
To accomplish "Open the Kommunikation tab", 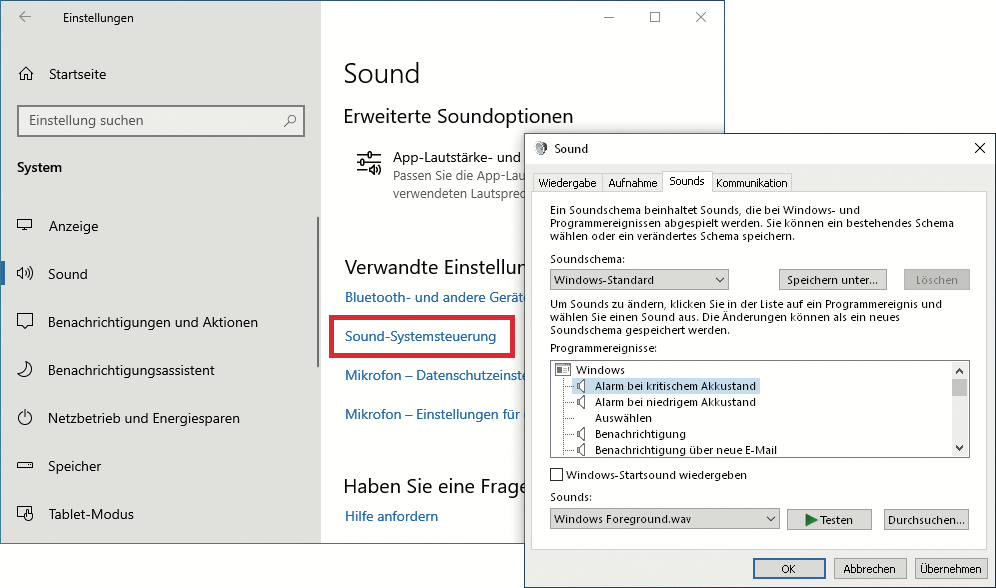I will (752, 183).
